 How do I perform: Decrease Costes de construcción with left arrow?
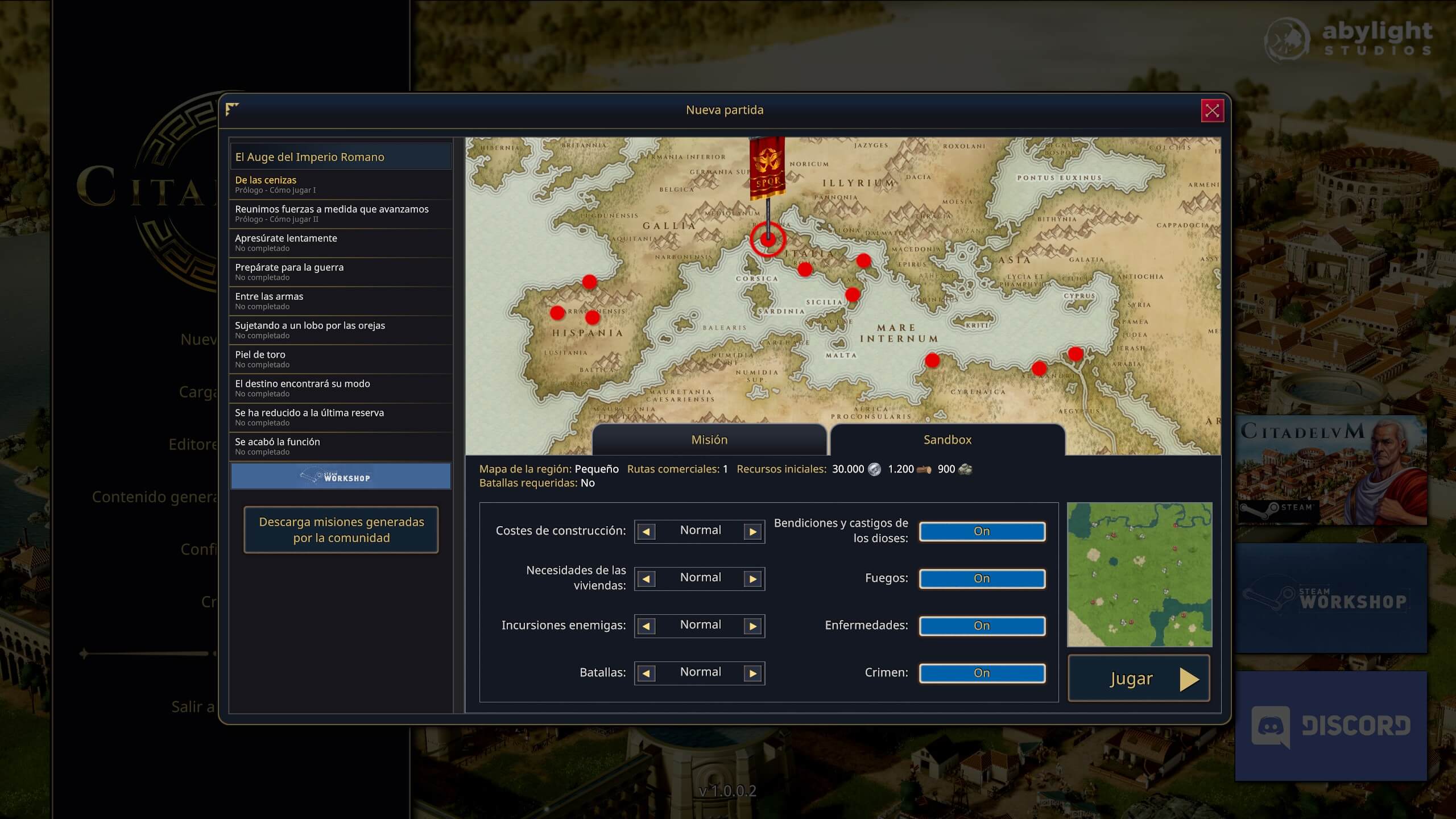[646, 532]
